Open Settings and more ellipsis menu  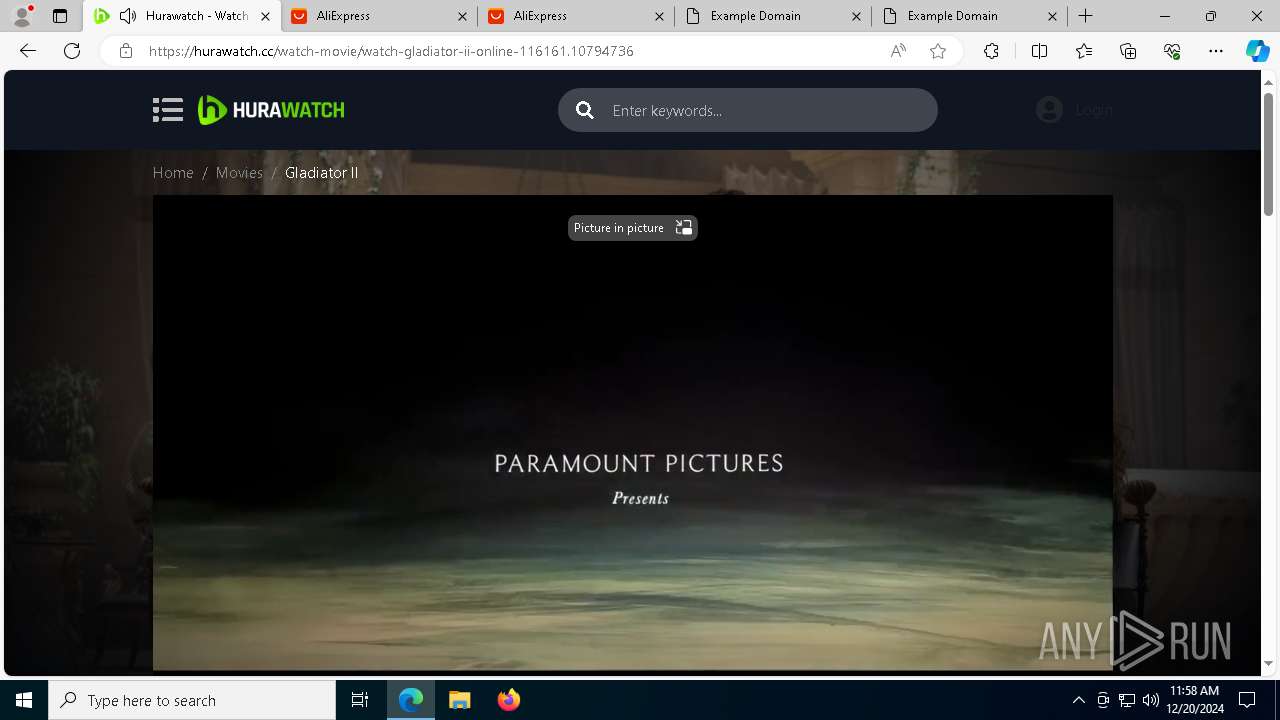[x=1216, y=51]
